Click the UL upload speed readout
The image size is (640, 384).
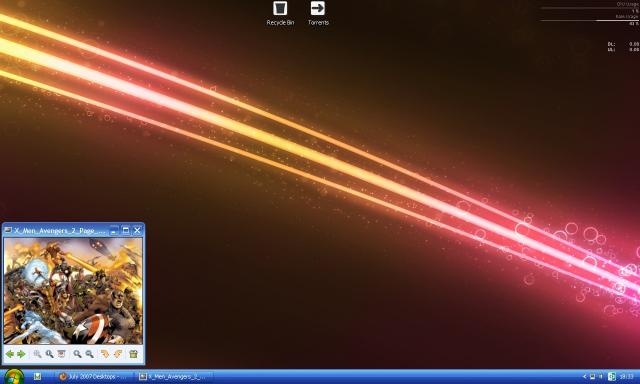(x=623, y=49)
